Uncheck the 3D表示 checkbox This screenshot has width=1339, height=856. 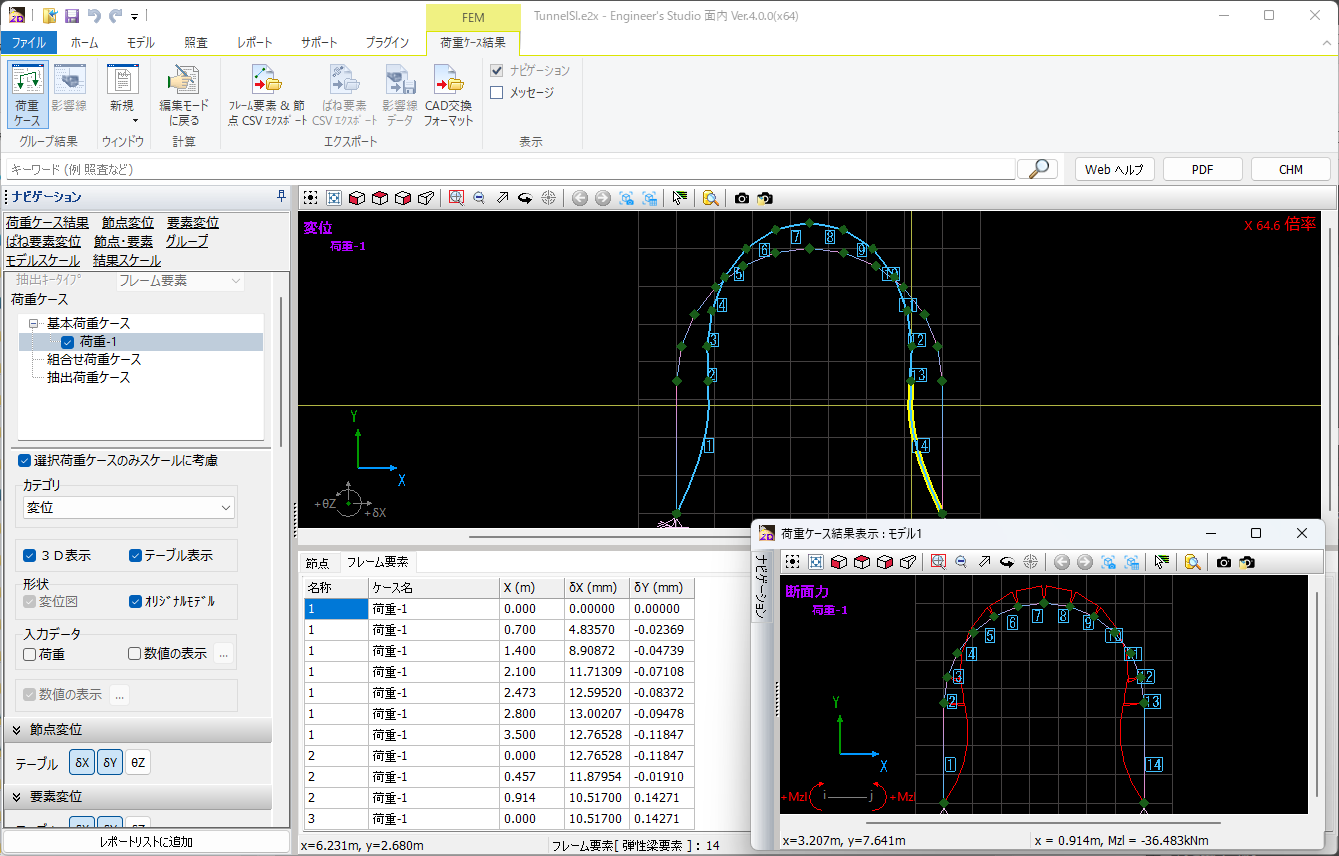tap(30, 555)
